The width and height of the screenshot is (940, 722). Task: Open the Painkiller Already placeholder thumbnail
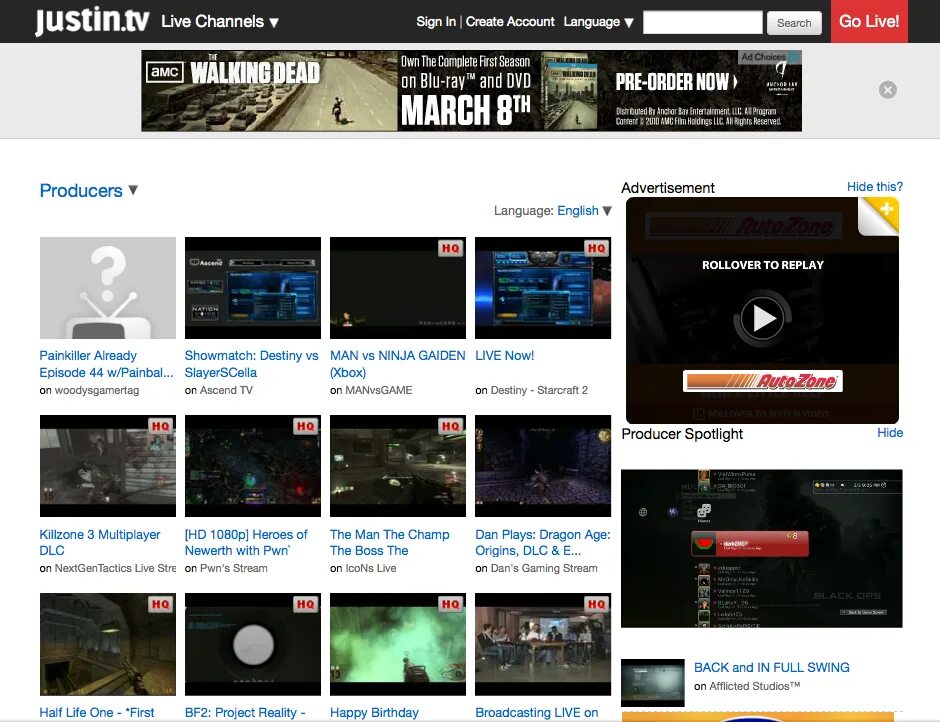pos(108,288)
